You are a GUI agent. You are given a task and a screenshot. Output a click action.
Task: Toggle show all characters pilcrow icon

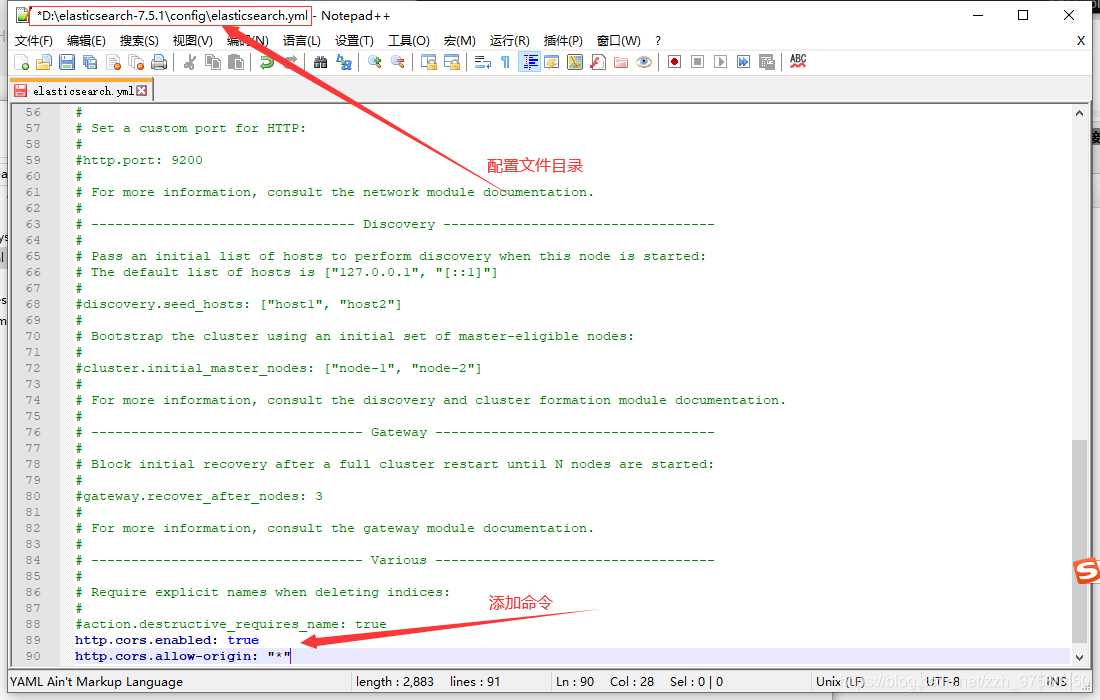click(x=505, y=62)
